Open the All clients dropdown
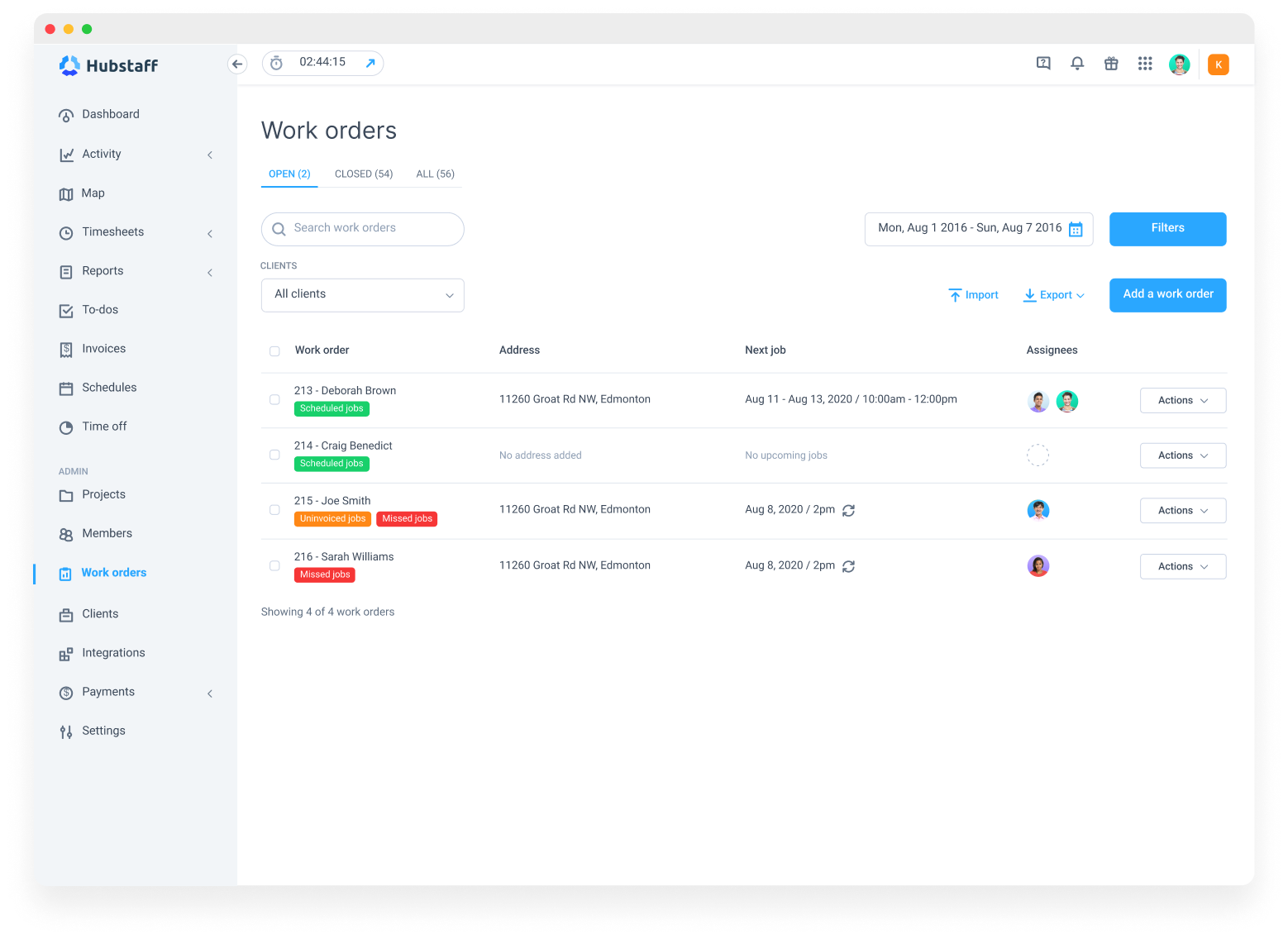1288x939 pixels. point(362,294)
